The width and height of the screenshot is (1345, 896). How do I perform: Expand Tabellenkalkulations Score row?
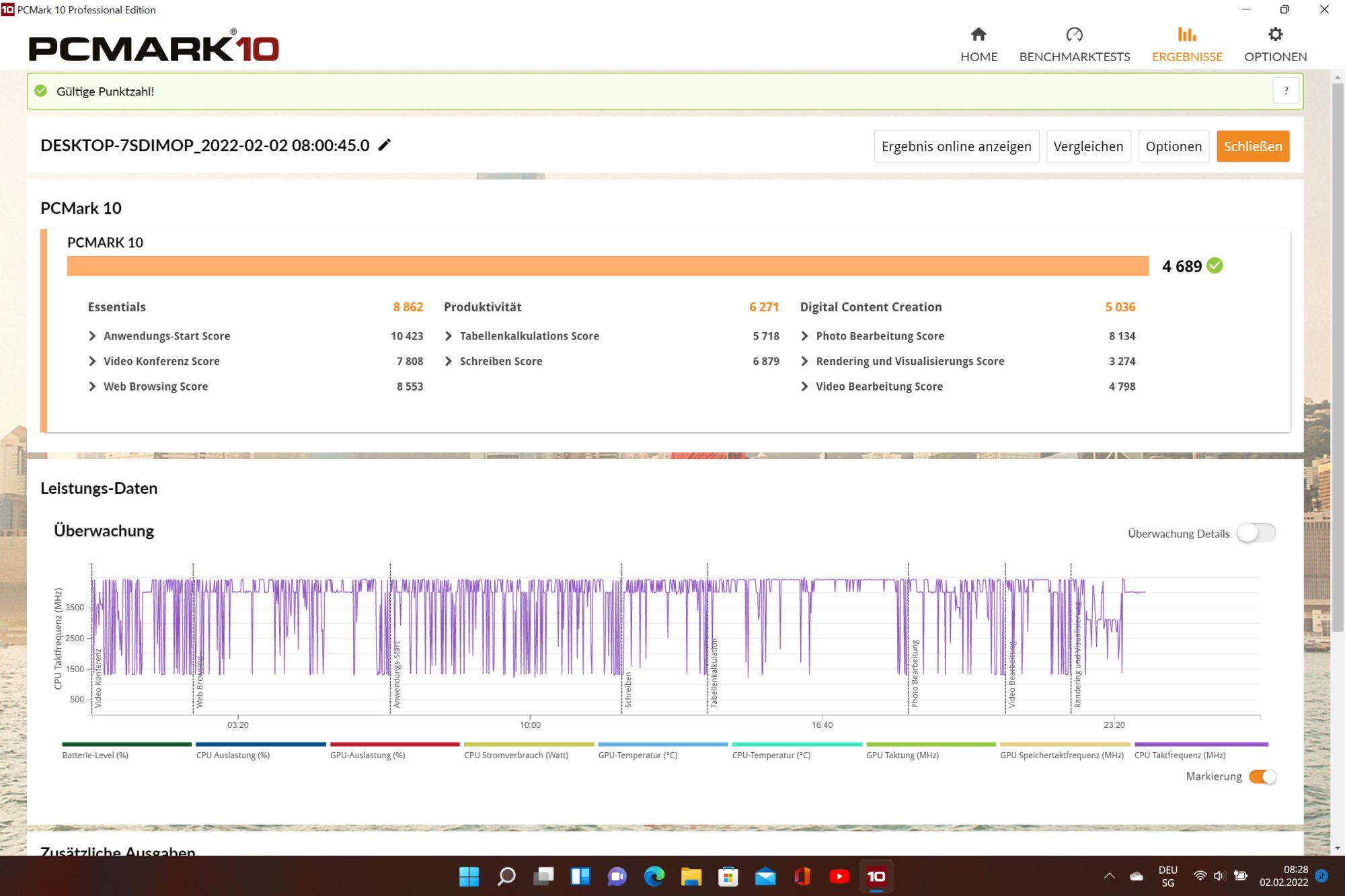tap(611, 335)
